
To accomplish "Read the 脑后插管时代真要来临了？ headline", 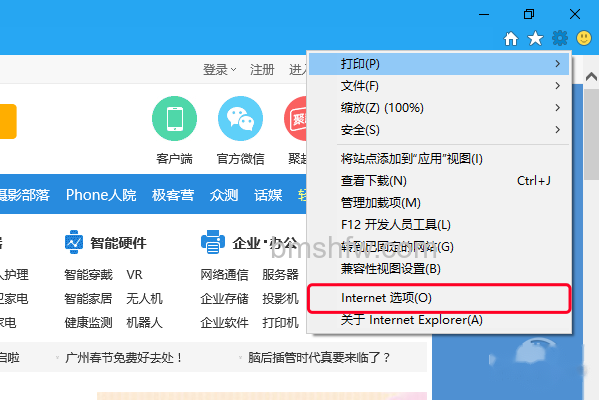I will coord(319,358).
